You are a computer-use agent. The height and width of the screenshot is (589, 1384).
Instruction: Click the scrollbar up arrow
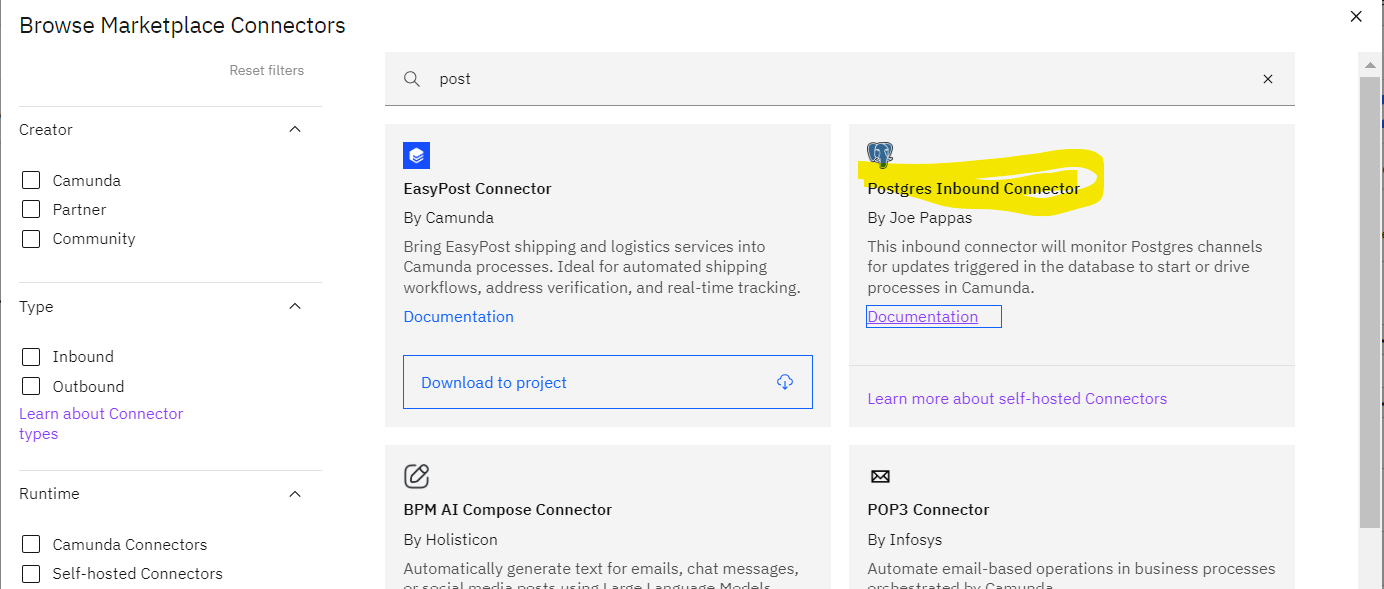pos(1370,64)
